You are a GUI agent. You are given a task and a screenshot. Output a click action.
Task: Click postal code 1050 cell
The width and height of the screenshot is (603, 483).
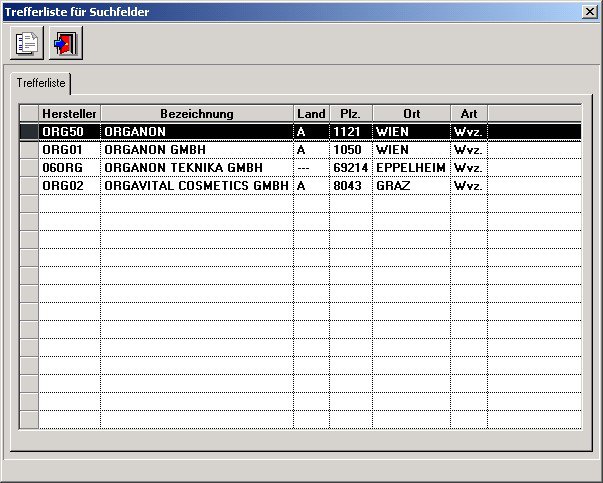click(350, 150)
